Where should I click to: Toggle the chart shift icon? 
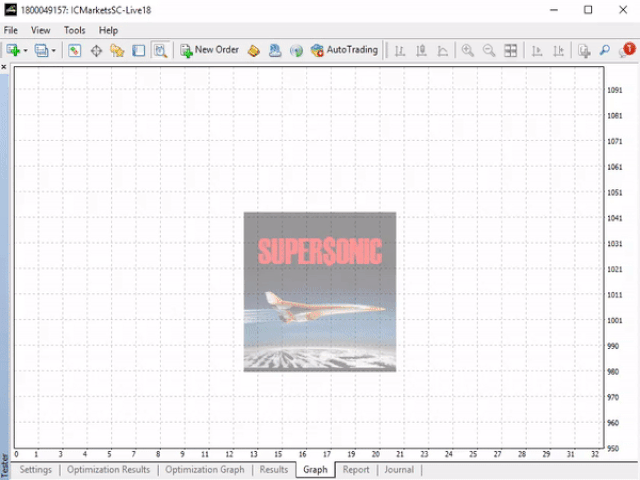coord(558,51)
